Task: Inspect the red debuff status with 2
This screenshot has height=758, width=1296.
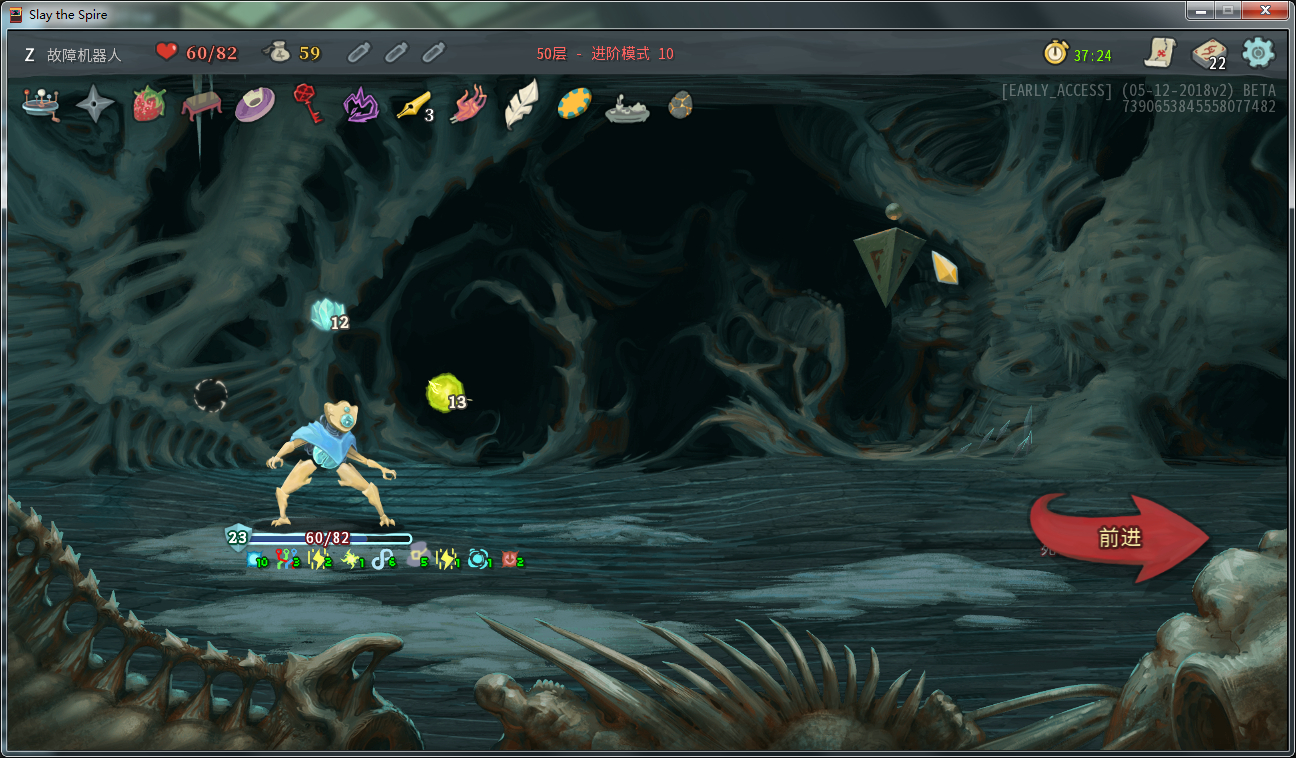Action: [513, 560]
